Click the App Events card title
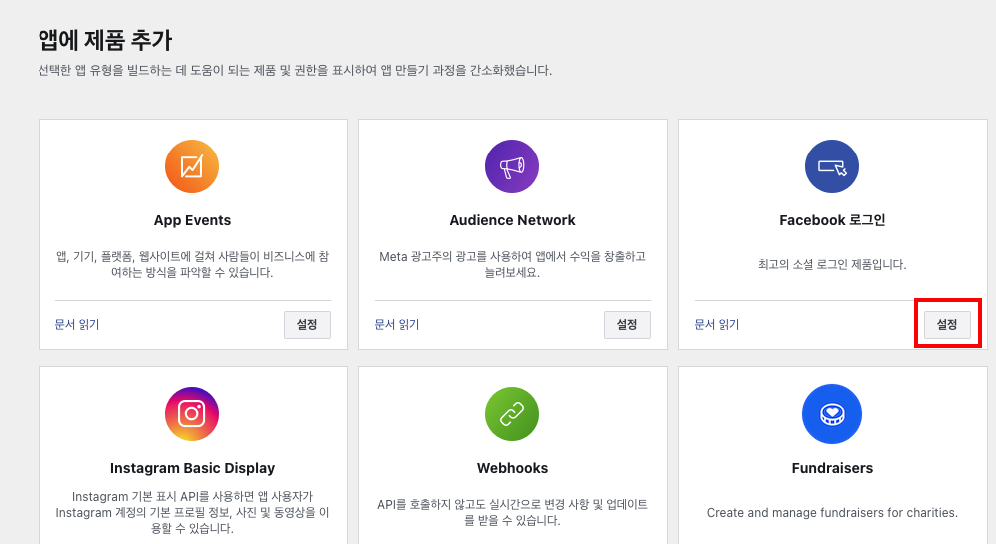The width and height of the screenshot is (996, 544). (192, 221)
